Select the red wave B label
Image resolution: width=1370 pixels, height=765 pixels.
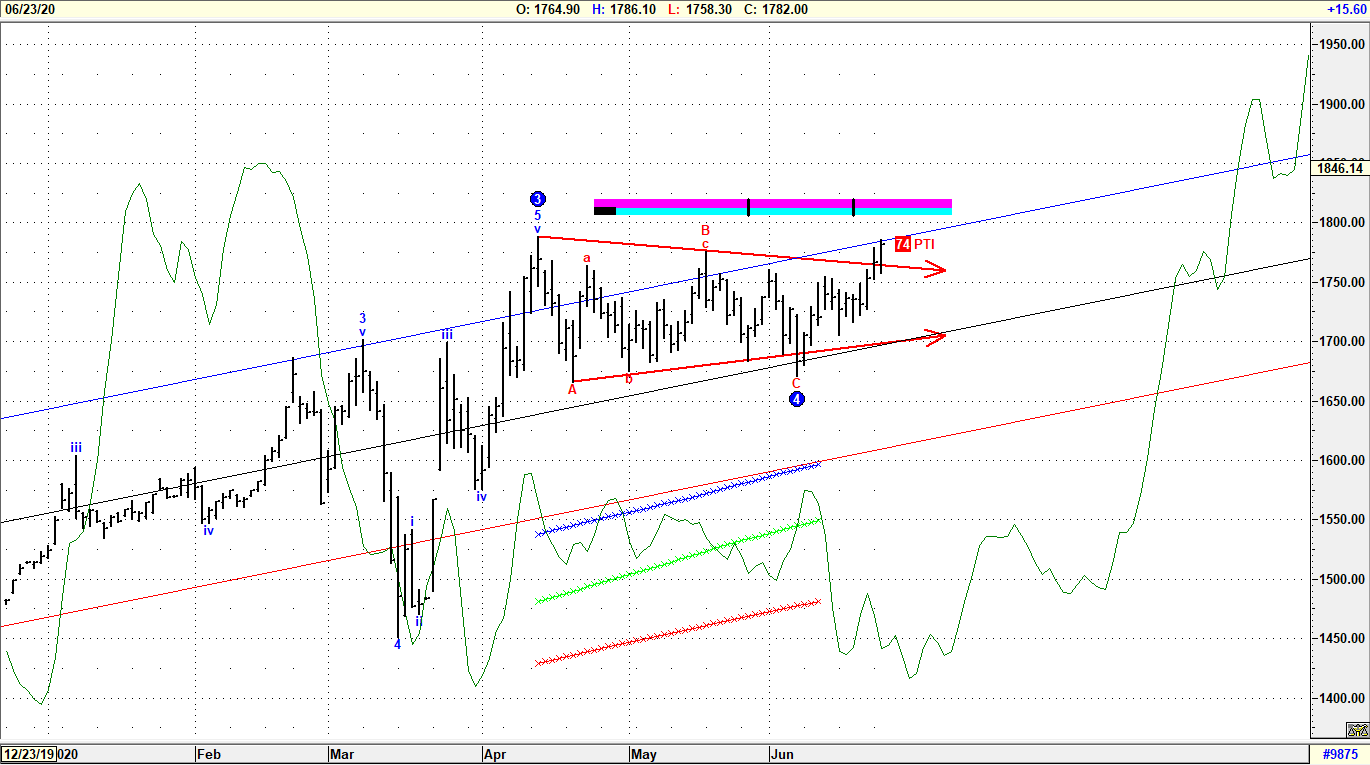[705, 230]
